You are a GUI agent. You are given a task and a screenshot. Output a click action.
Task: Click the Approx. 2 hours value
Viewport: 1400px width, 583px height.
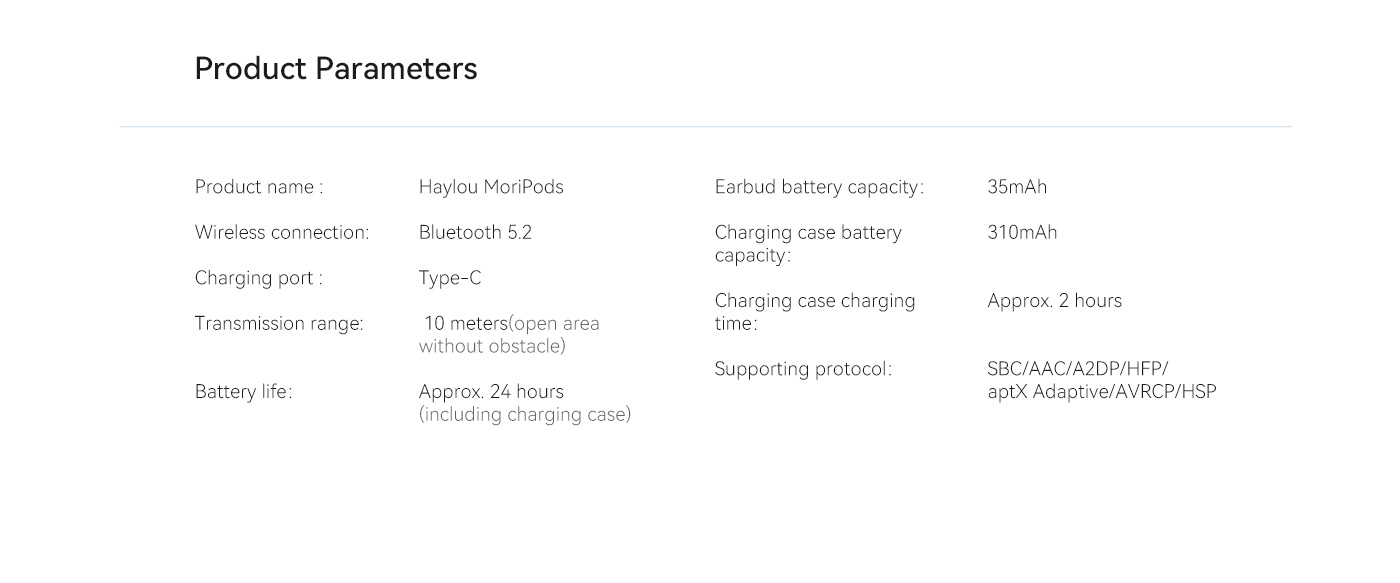click(1054, 301)
